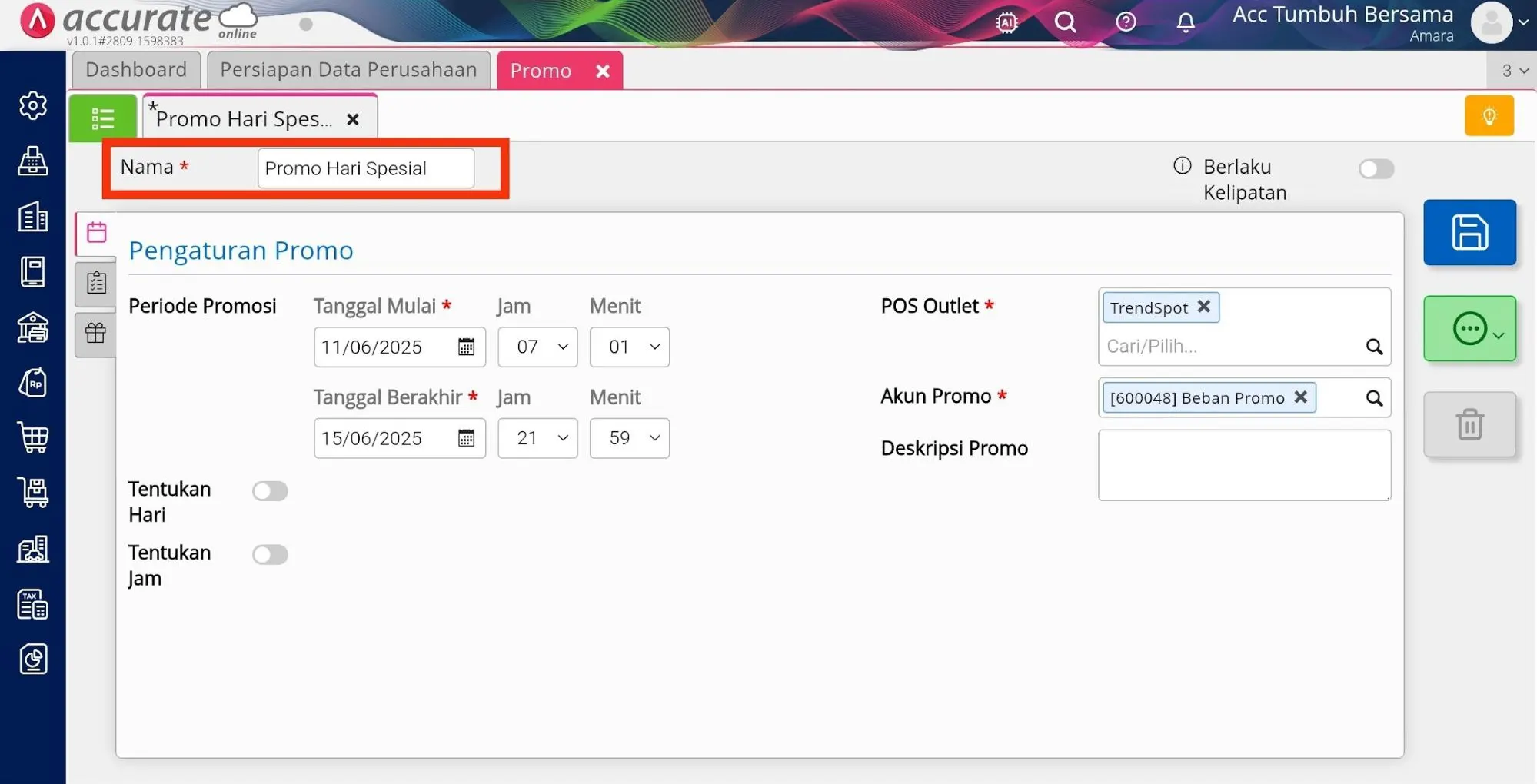Open Persiapan Data Perusahaan tab
Viewport: 1537px width, 784px height.
(x=348, y=70)
